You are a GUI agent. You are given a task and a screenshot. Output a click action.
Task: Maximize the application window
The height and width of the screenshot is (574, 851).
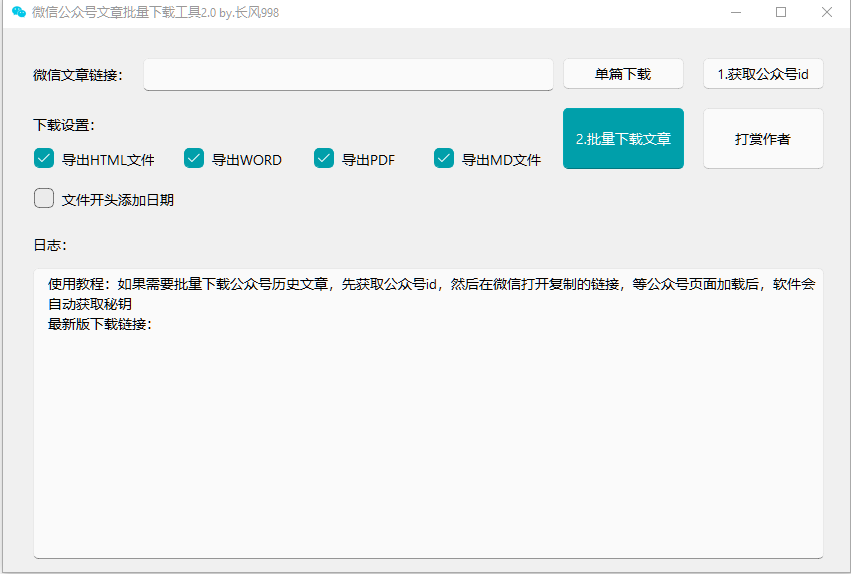coord(781,13)
